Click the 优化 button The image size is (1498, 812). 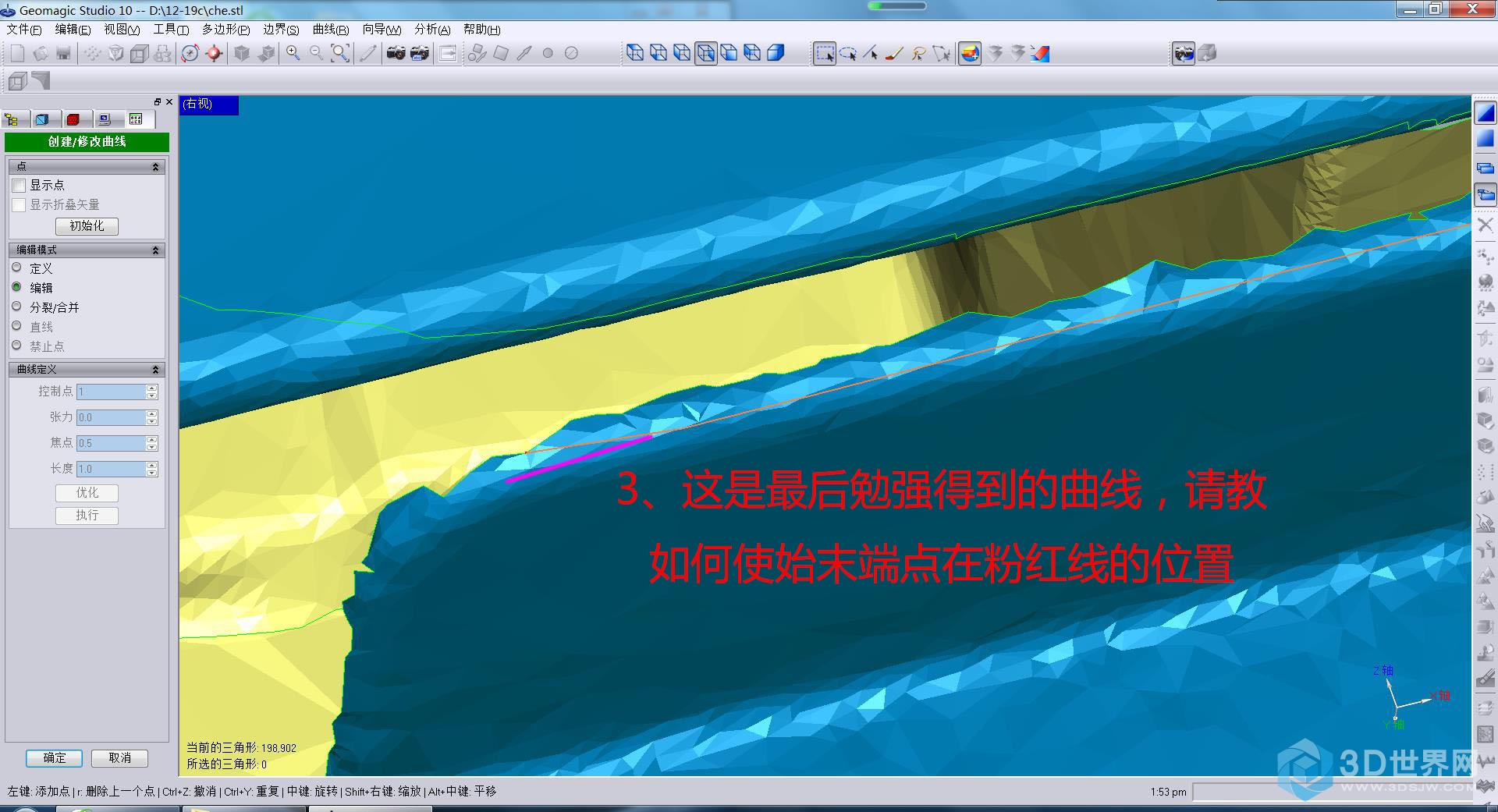(87, 493)
